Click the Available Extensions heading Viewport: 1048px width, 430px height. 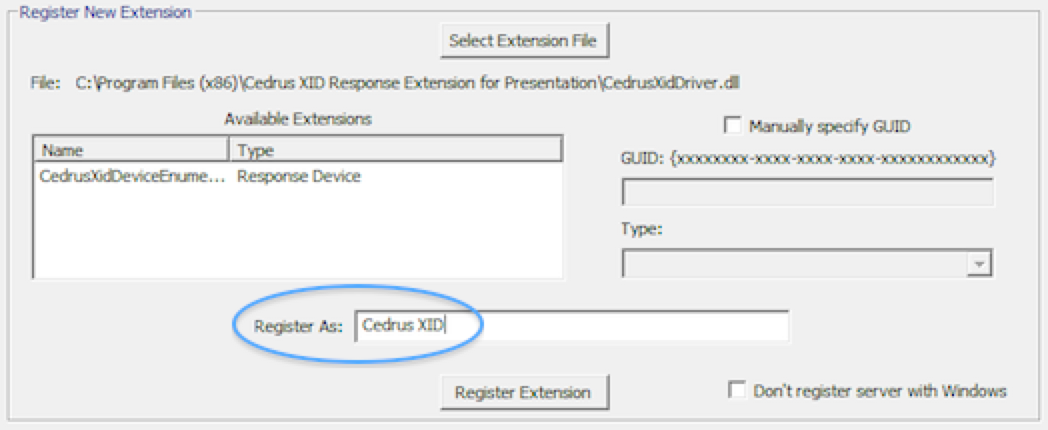point(297,119)
